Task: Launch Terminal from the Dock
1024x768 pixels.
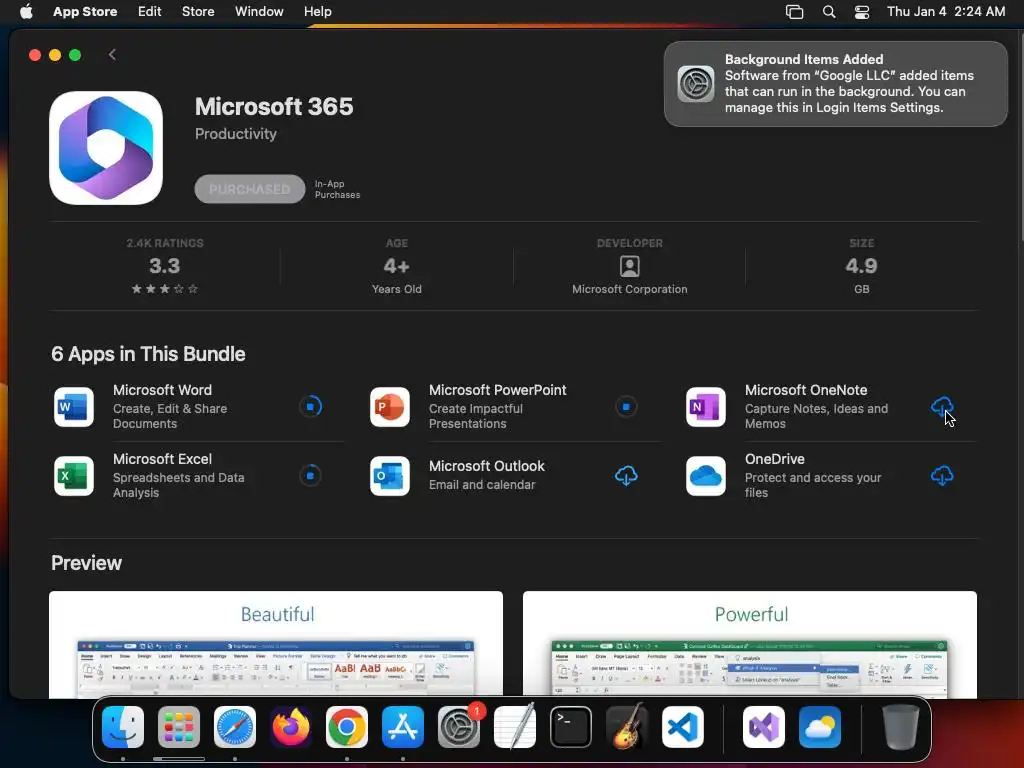Action: click(x=571, y=727)
